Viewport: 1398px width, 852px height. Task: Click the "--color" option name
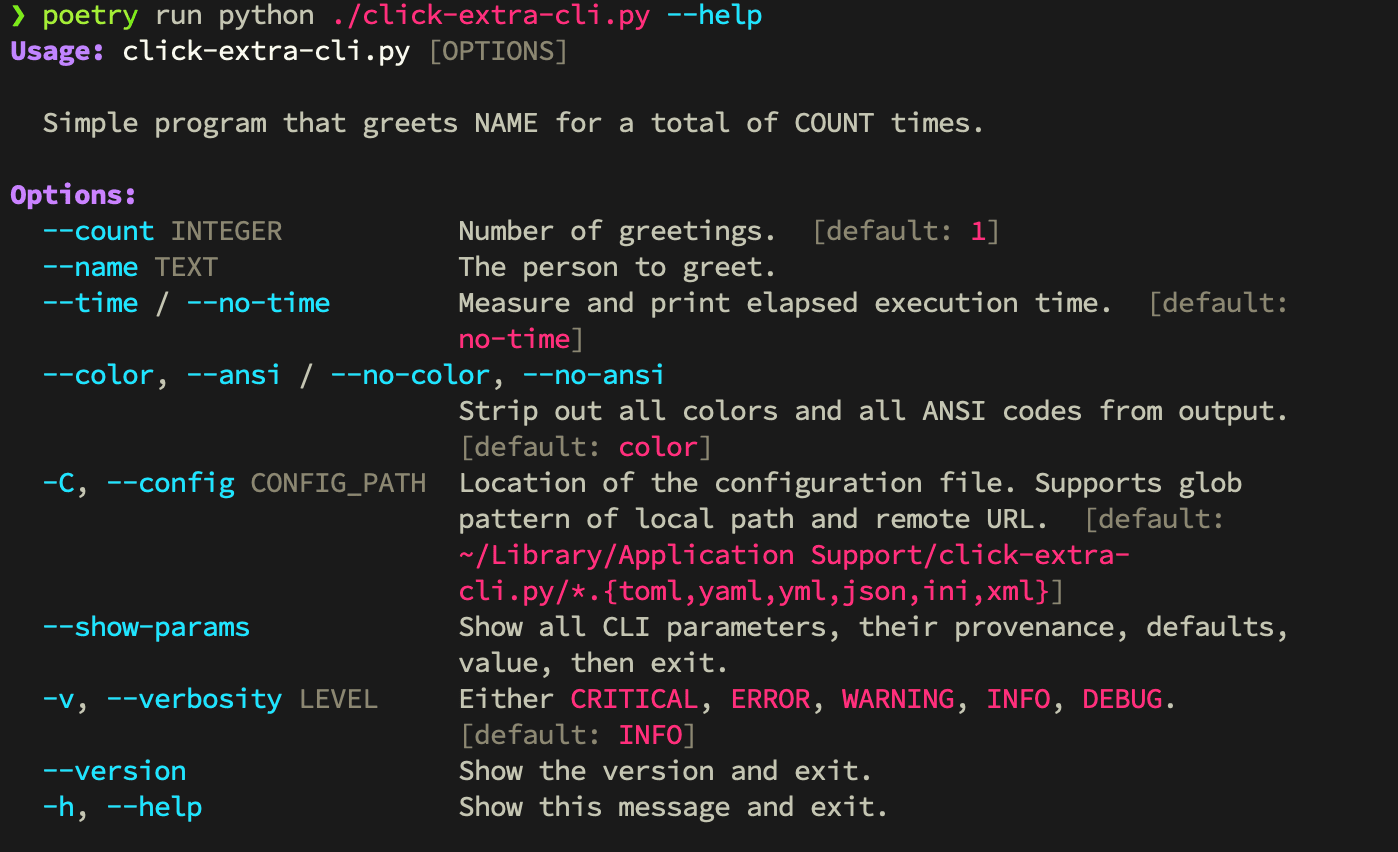tap(98, 375)
